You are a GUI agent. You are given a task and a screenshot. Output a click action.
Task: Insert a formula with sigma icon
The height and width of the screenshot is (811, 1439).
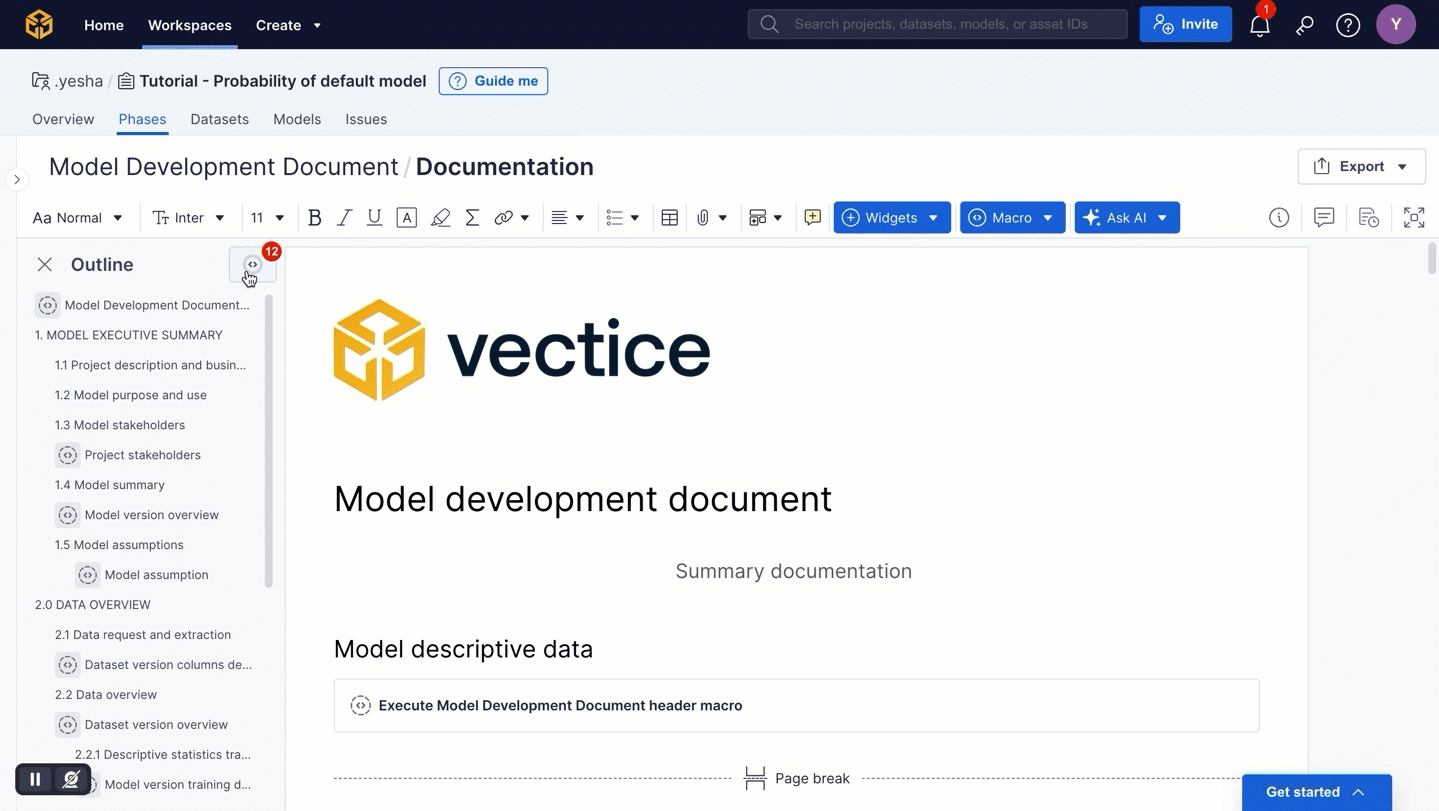pos(472,218)
